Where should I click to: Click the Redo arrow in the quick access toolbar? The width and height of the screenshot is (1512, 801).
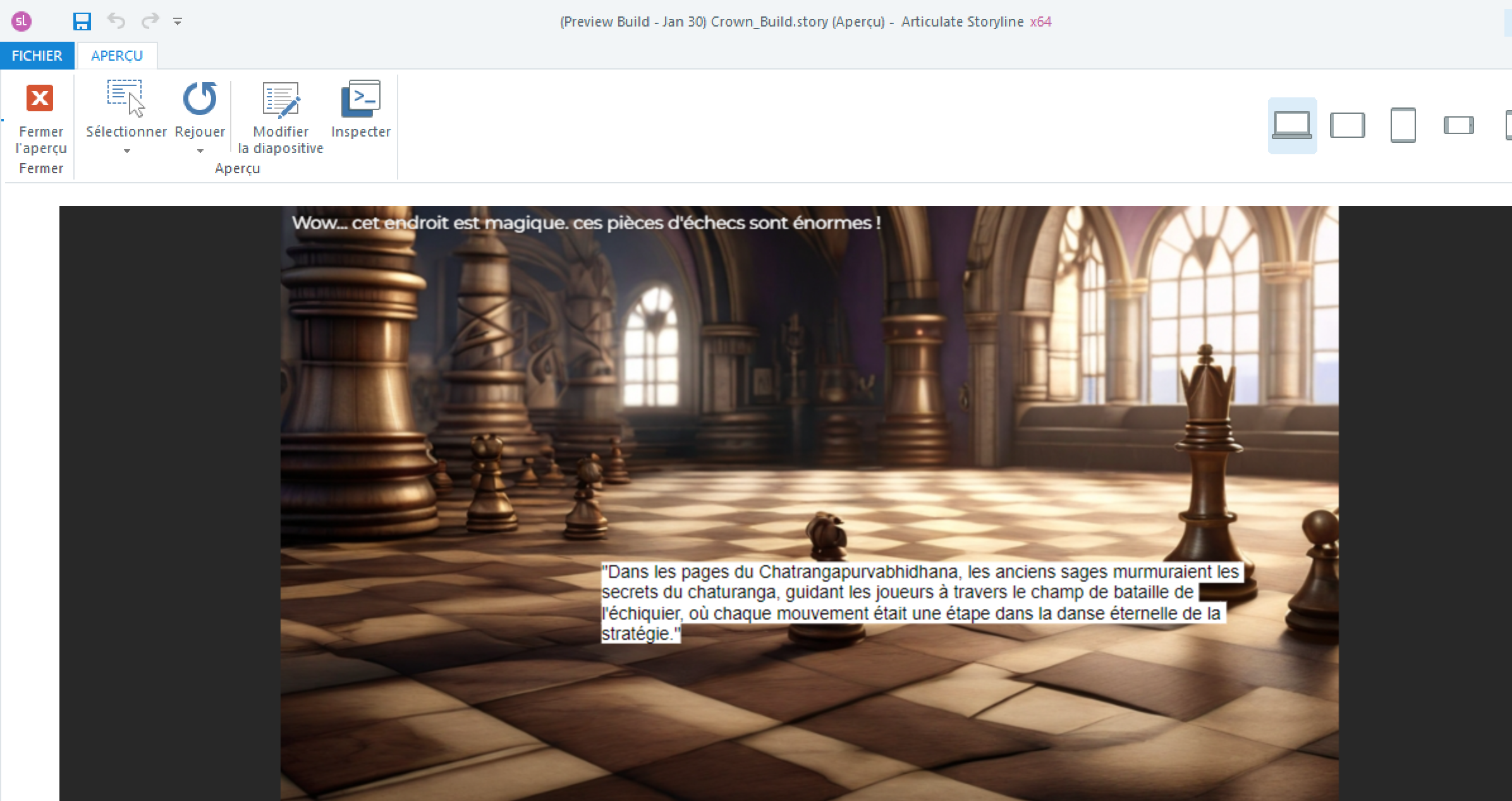(x=150, y=21)
